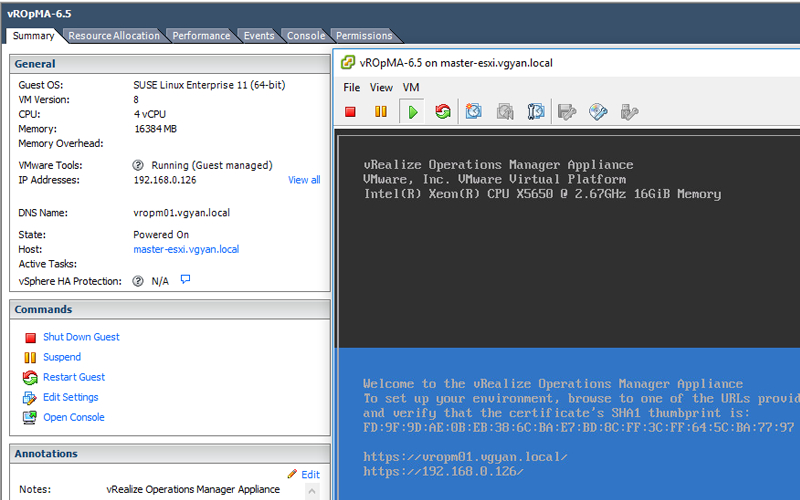Click the Shut Down Guest command
The image size is (800, 500).
[x=81, y=337]
